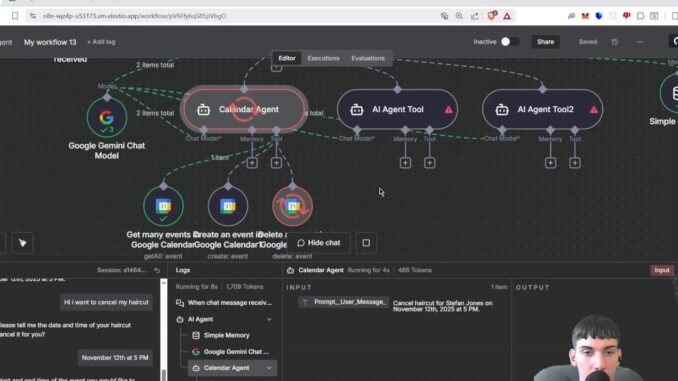Add Memory to AI Agent Tool via plus

click(405, 163)
